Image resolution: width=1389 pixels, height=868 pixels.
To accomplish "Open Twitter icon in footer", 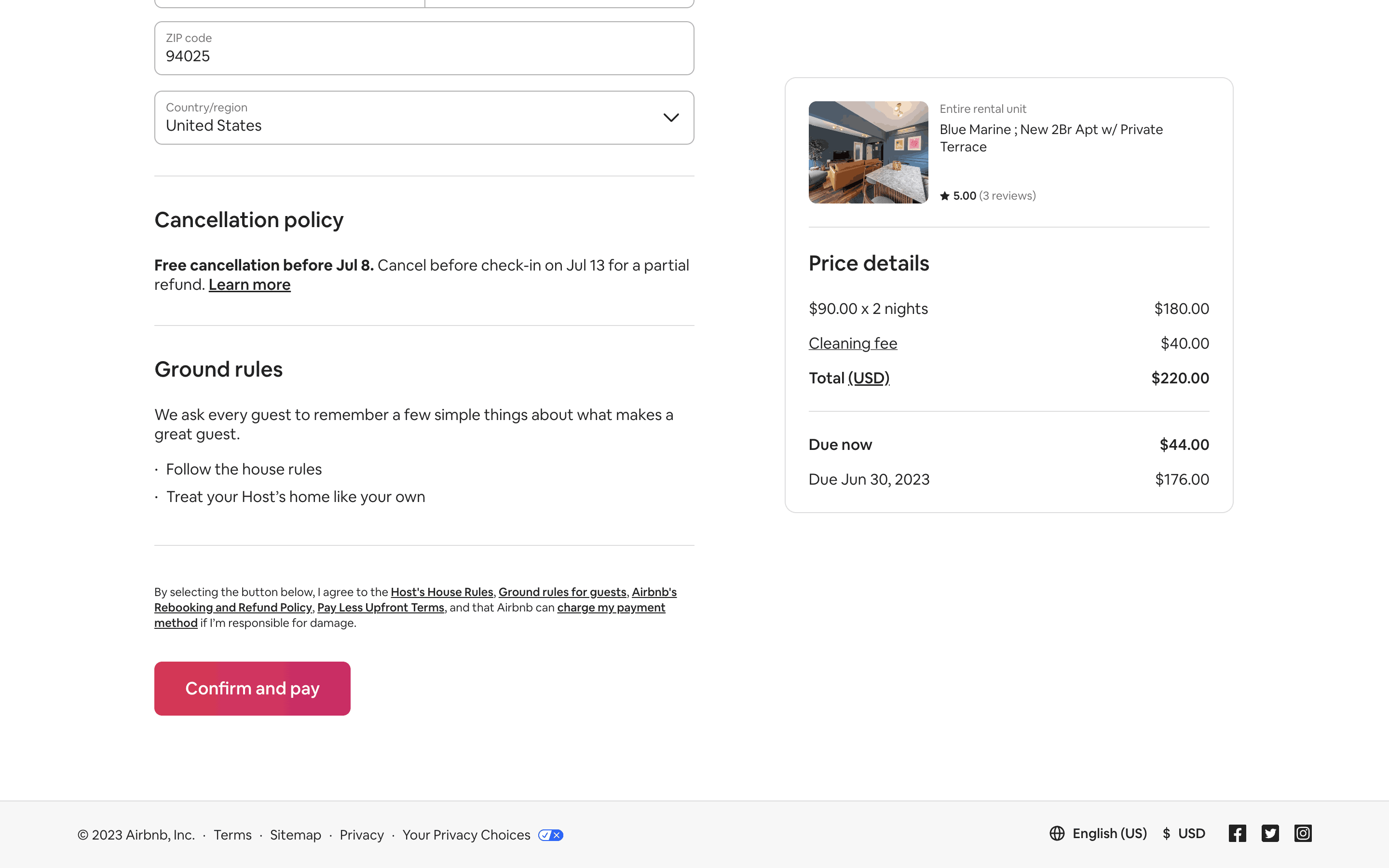I will [1269, 834].
